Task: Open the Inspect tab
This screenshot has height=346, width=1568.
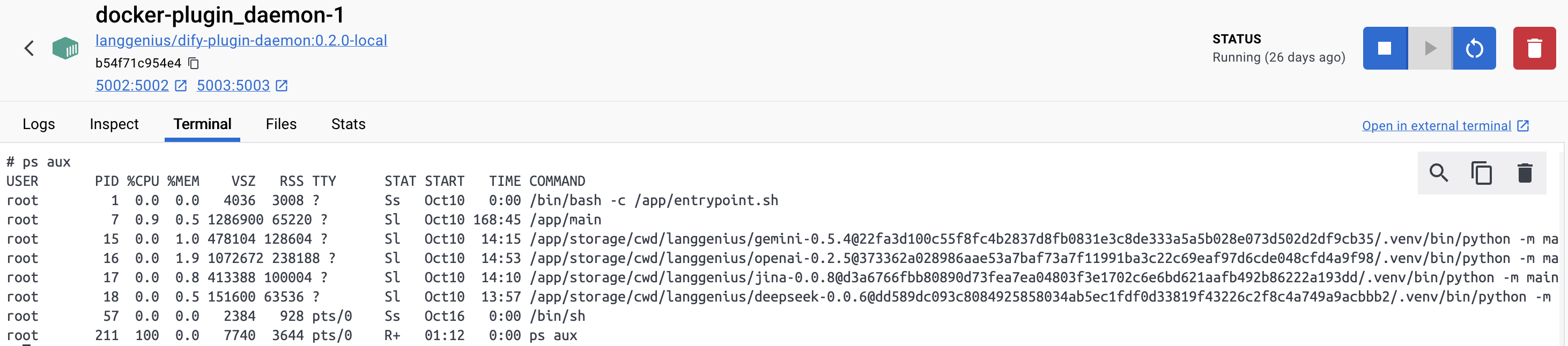Action: pyautogui.click(x=114, y=124)
